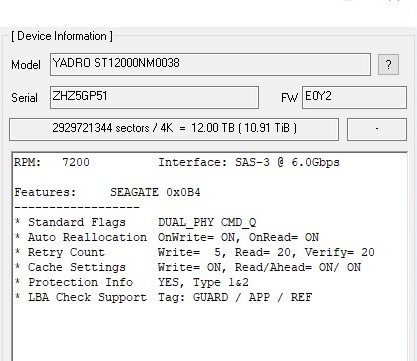
Task: Click the FW label text
Action: tap(289, 98)
